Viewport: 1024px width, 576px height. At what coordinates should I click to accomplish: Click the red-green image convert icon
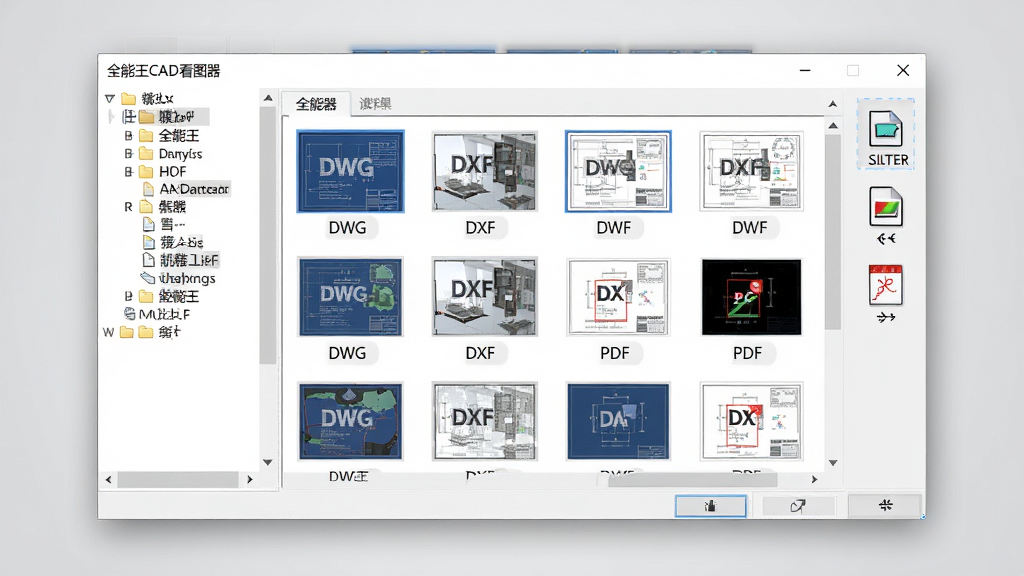[x=886, y=206]
